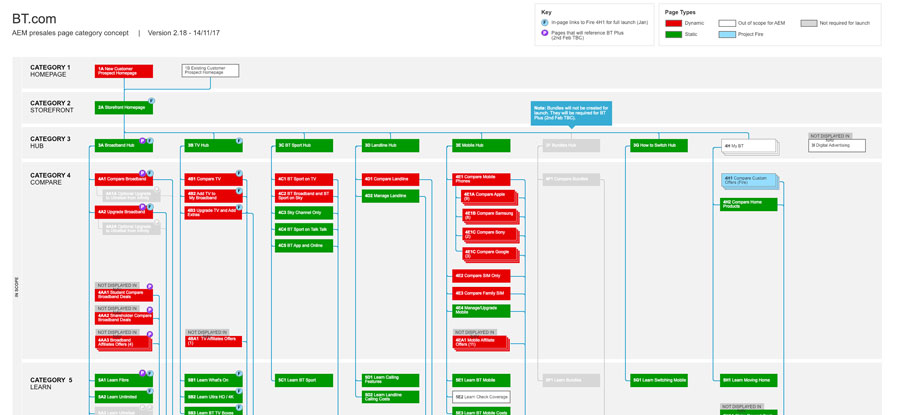Select the 4H My BT stacked page box
The height and width of the screenshot is (415, 900).
(748, 146)
